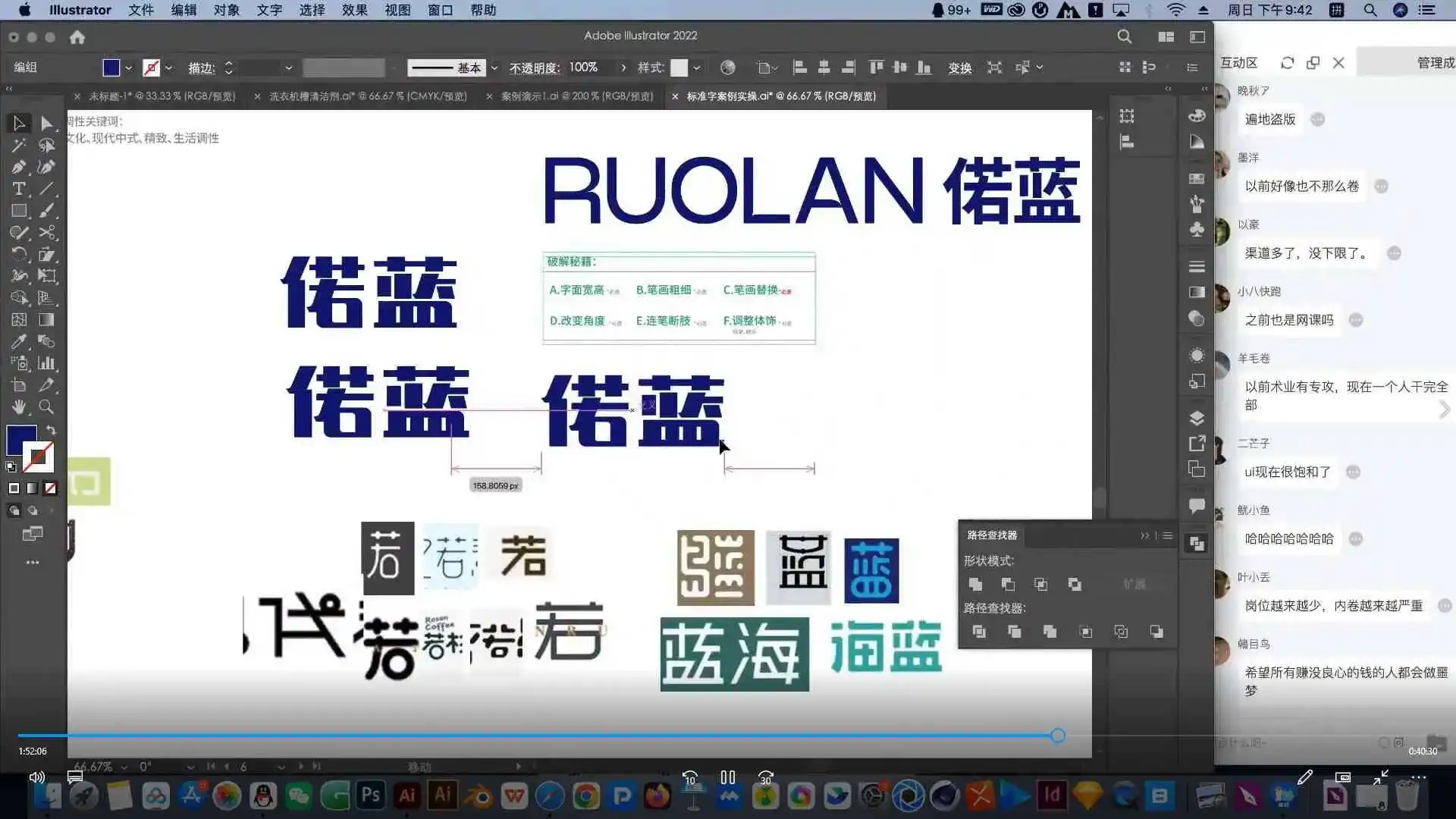Pause the video playback
The width and height of the screenshot is (1456, 819).
[727, 777]
